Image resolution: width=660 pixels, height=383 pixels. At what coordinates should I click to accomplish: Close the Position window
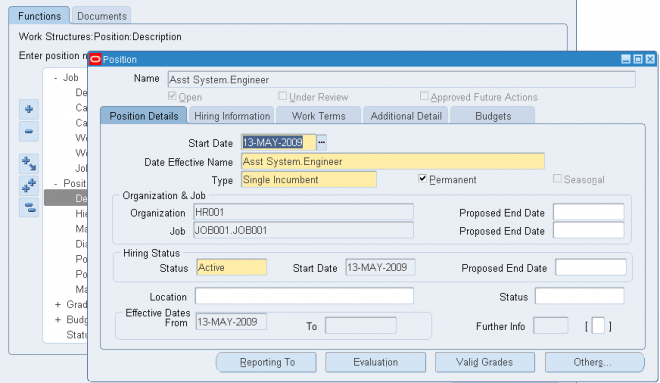coord(650,59)
